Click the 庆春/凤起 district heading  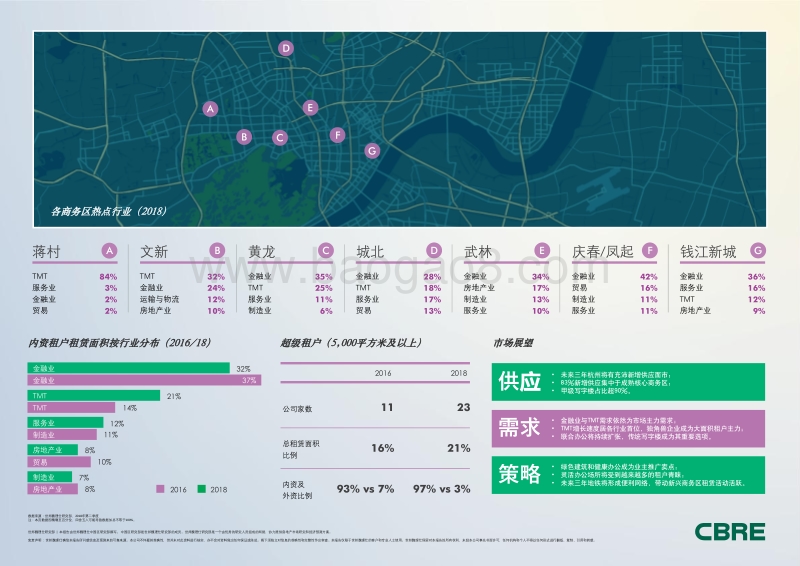[603, 252]
